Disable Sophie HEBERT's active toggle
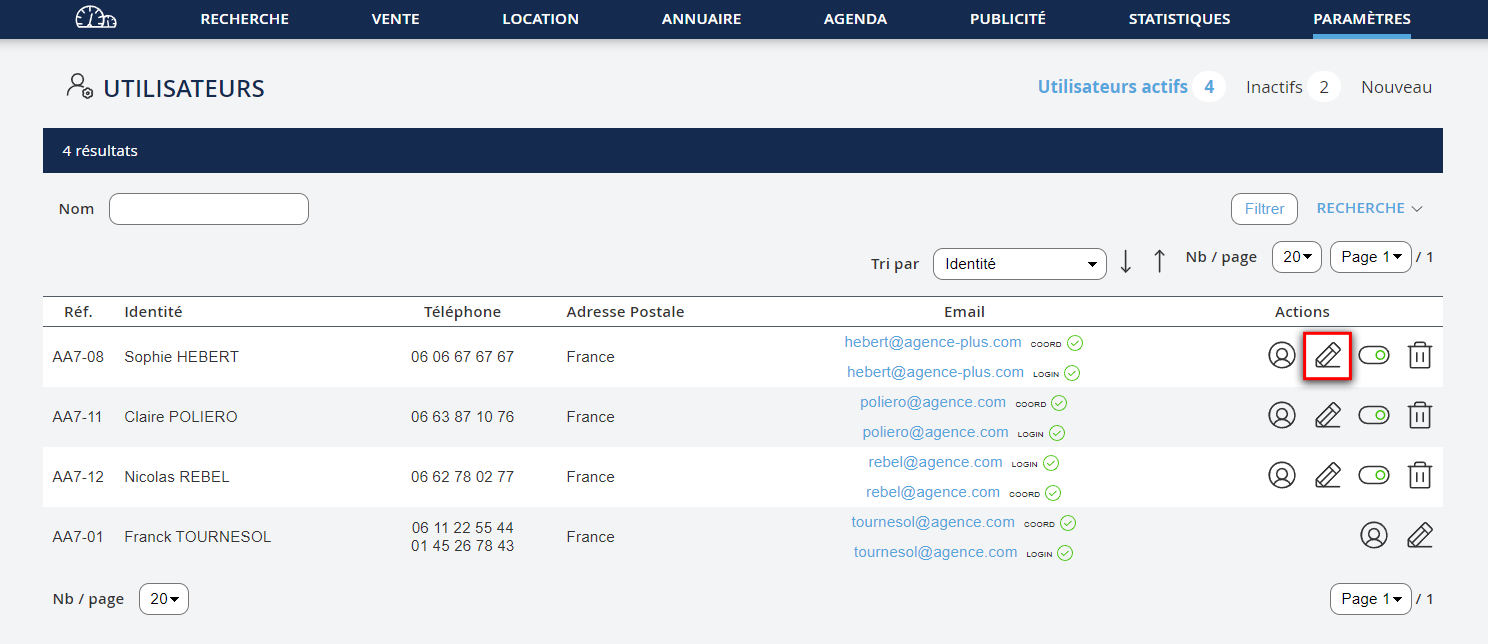 (x=1374, y=356)
